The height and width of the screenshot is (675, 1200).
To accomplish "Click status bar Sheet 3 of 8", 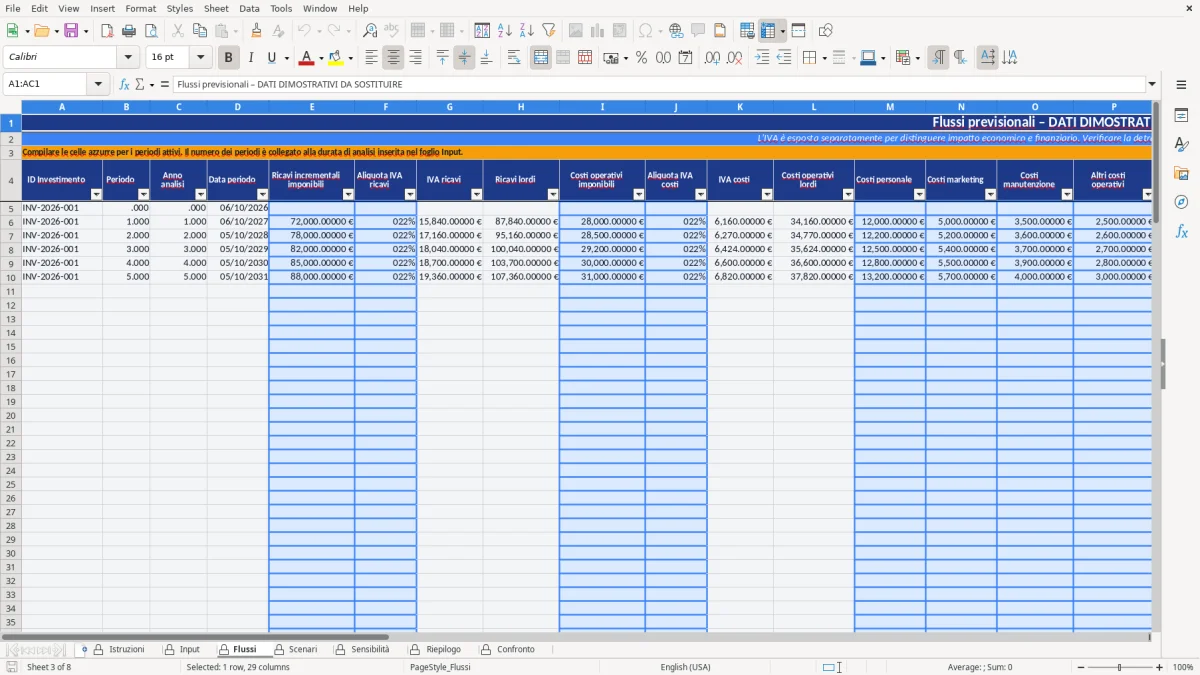I will (x=49, y=667).
